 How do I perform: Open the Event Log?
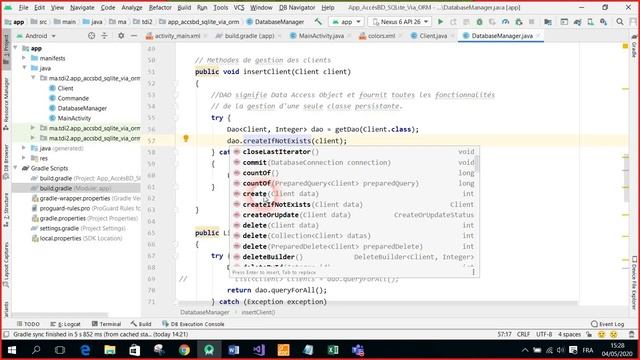tap(607, 324)
